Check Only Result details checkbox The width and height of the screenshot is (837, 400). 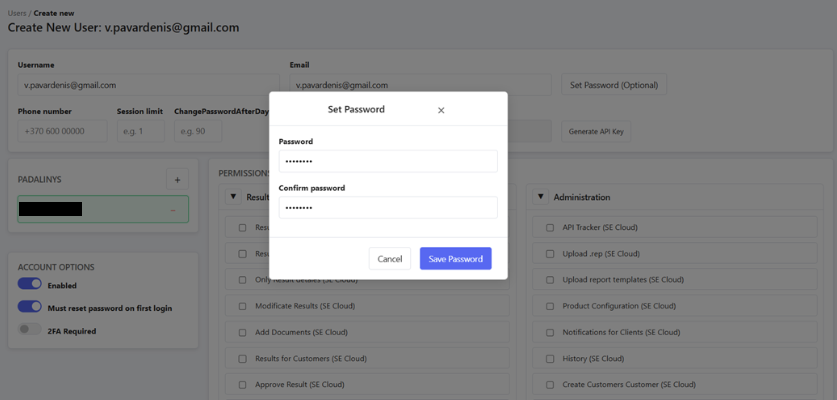click(242, 280)
